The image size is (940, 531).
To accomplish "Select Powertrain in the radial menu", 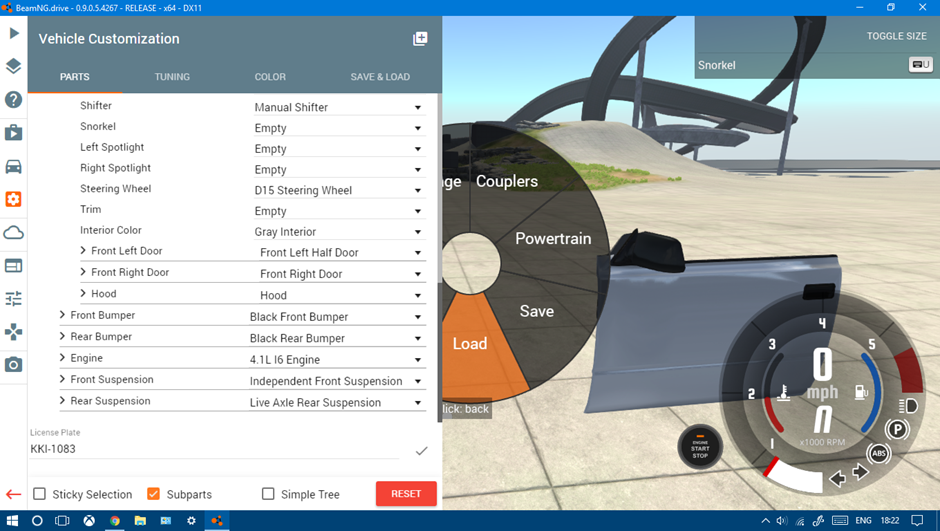I will click(553, 239).
